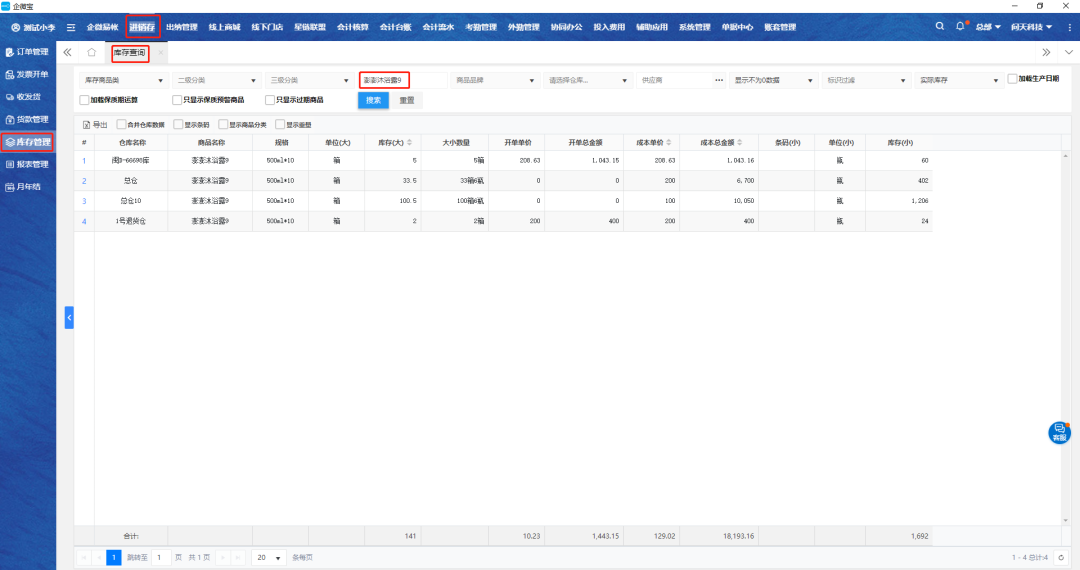Open supplier picker via the three-dot button
This screenshot has width=1080, height=570.
click(719, 80)
